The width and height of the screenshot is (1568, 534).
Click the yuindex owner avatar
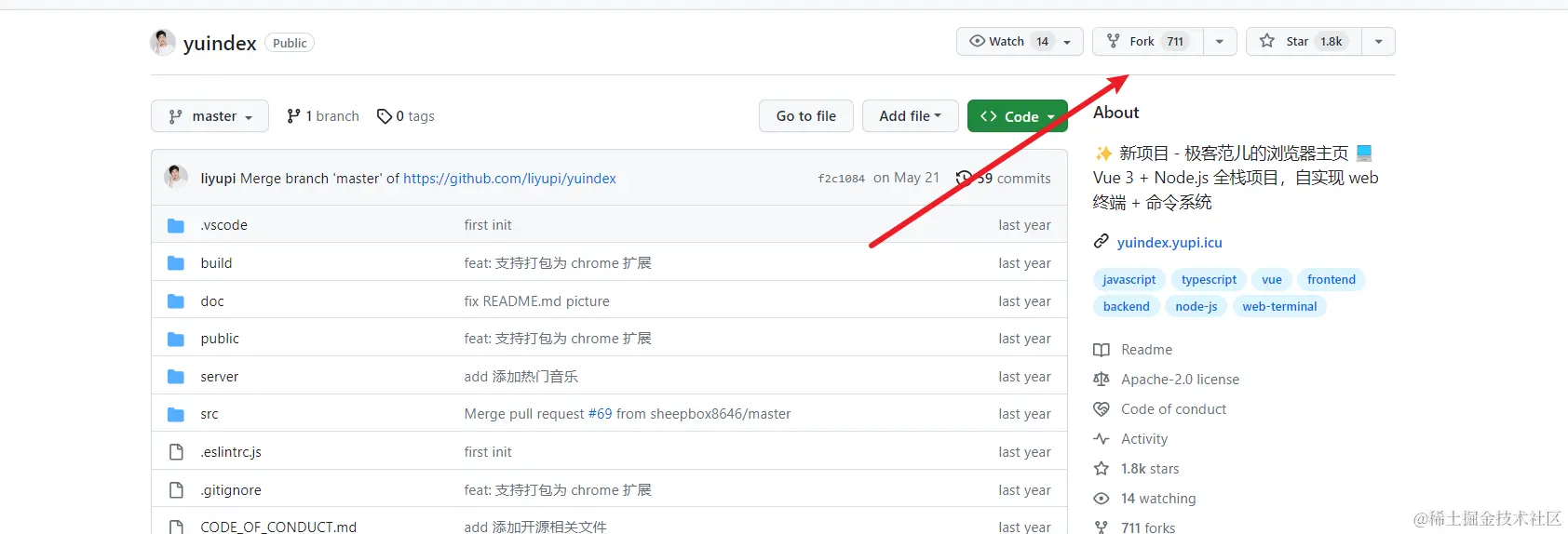pyautogui.click(x=163, y=42)
